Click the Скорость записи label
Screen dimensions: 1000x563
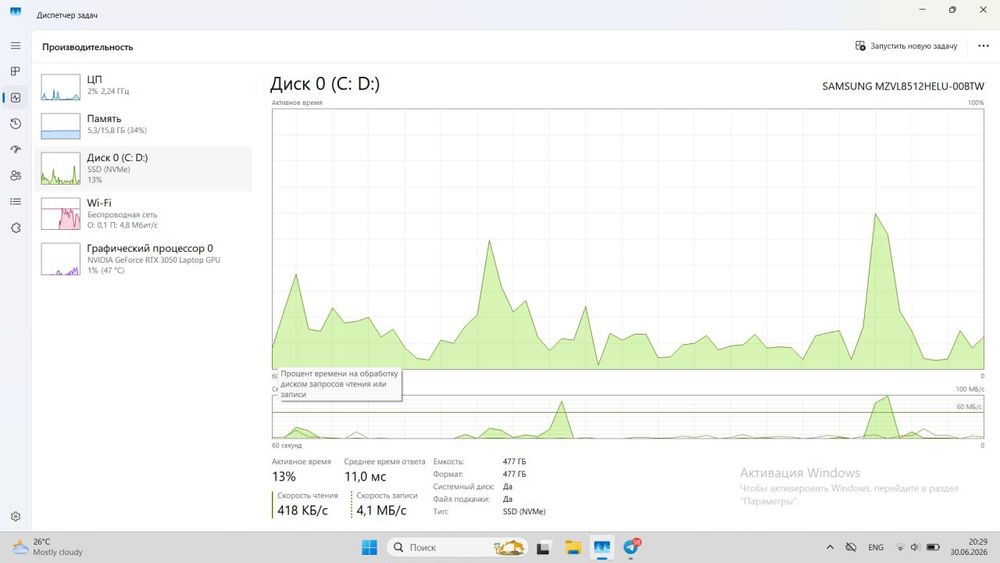[x=386, y=495]
